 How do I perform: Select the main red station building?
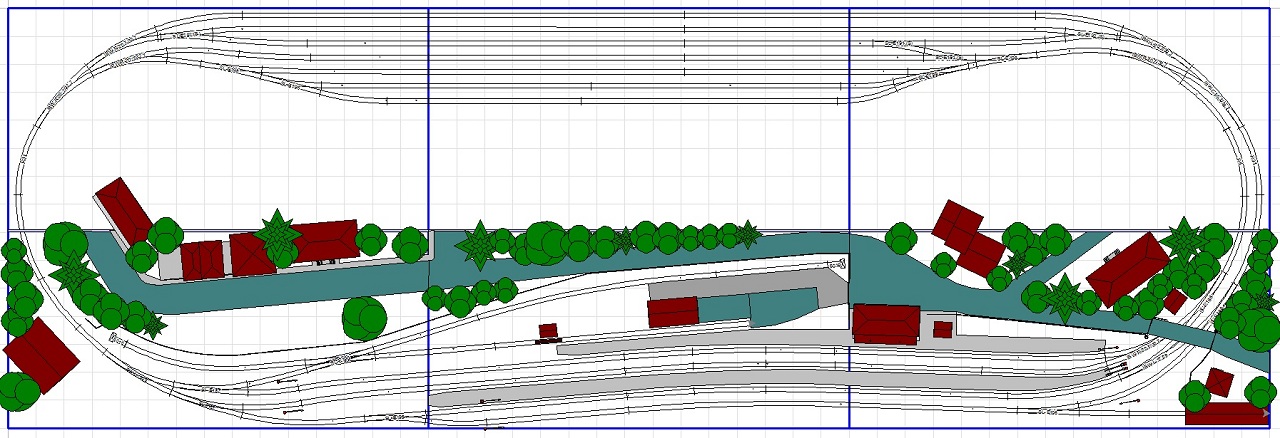coord(885,324)
